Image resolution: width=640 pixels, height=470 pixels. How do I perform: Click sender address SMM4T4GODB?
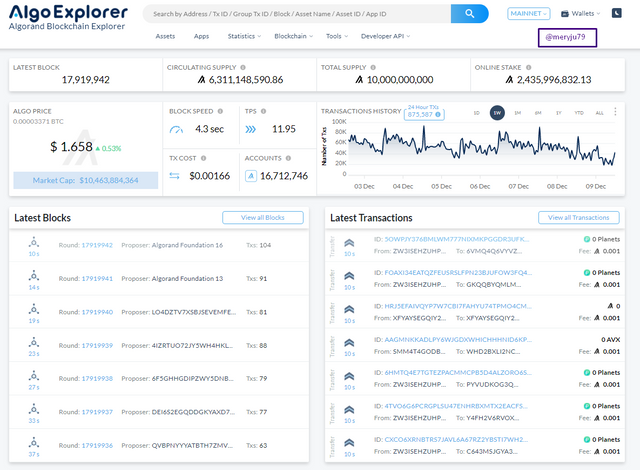pyautogui.click(x=419, y=352)
